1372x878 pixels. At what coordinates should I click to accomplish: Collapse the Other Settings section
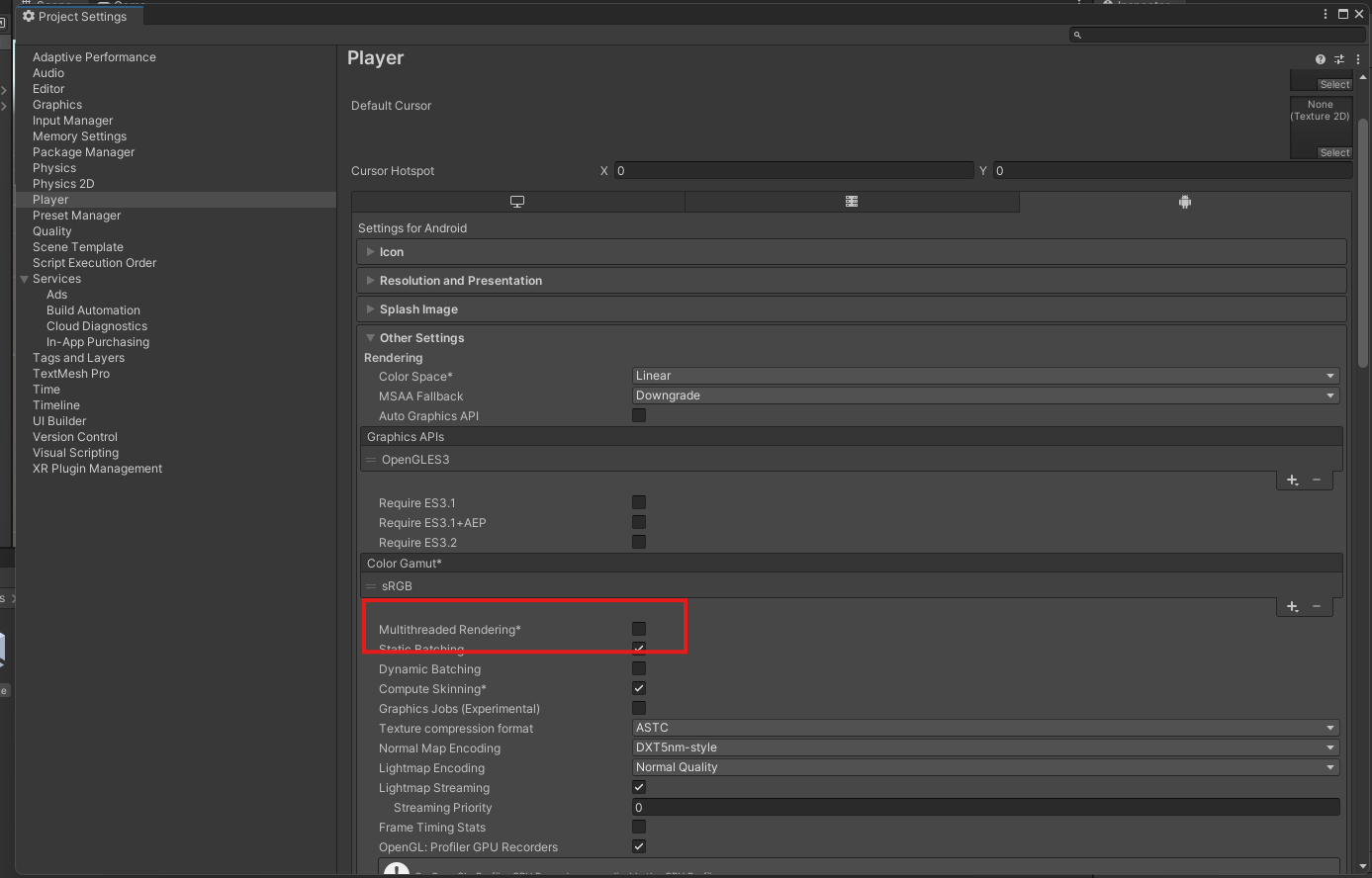coord(851,338)
